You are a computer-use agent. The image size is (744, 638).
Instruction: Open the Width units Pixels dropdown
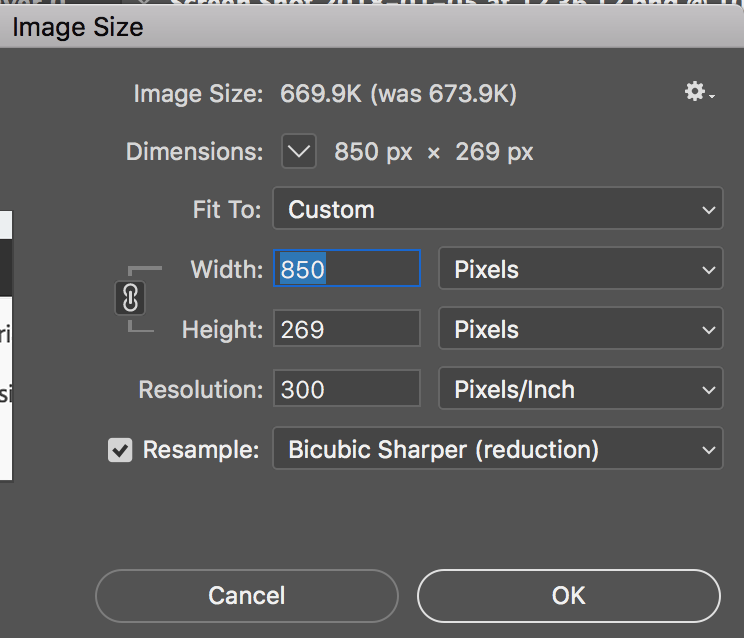coord(580,269)
